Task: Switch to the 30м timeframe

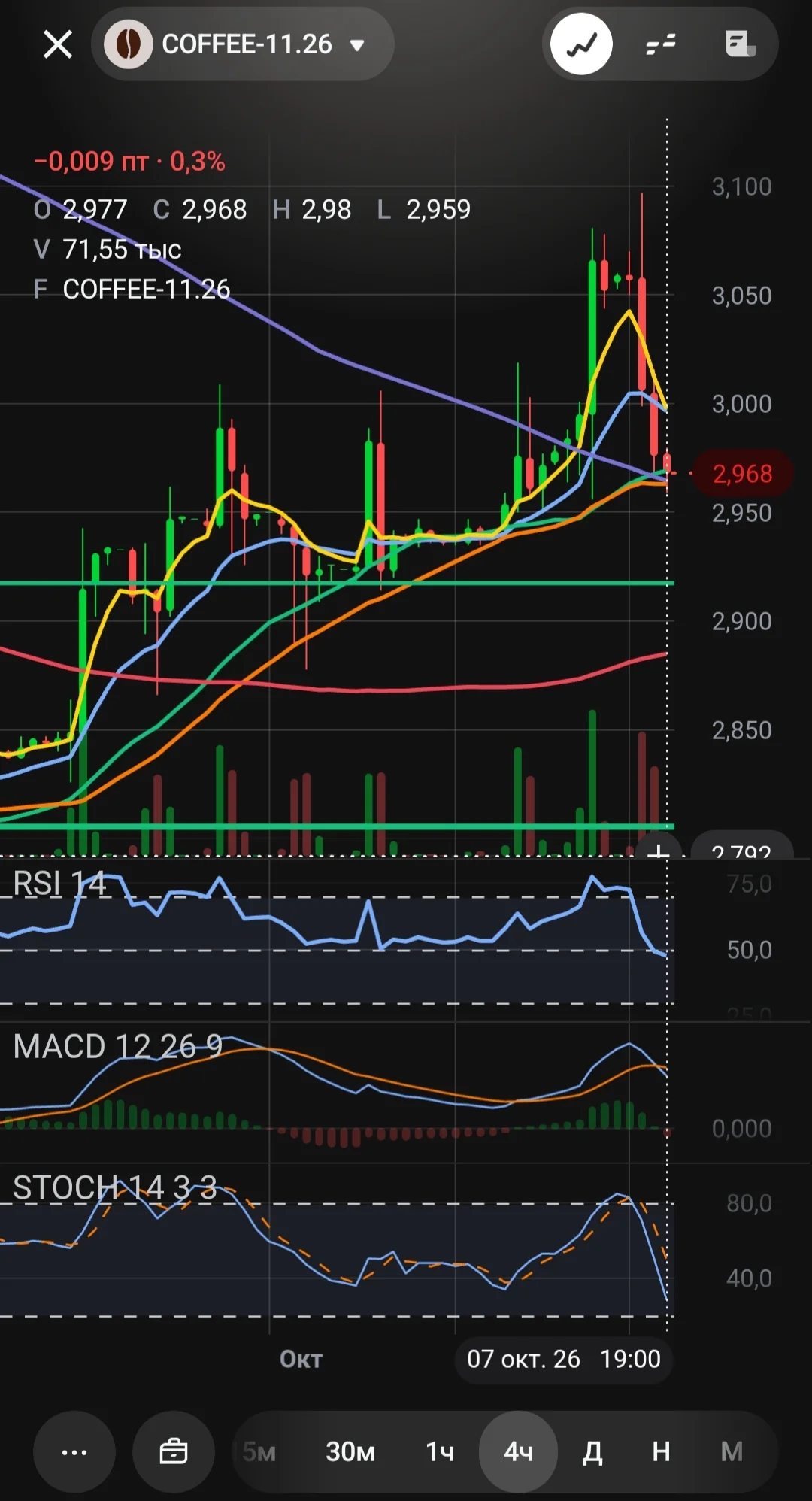Action: [x=350, y=1452]
